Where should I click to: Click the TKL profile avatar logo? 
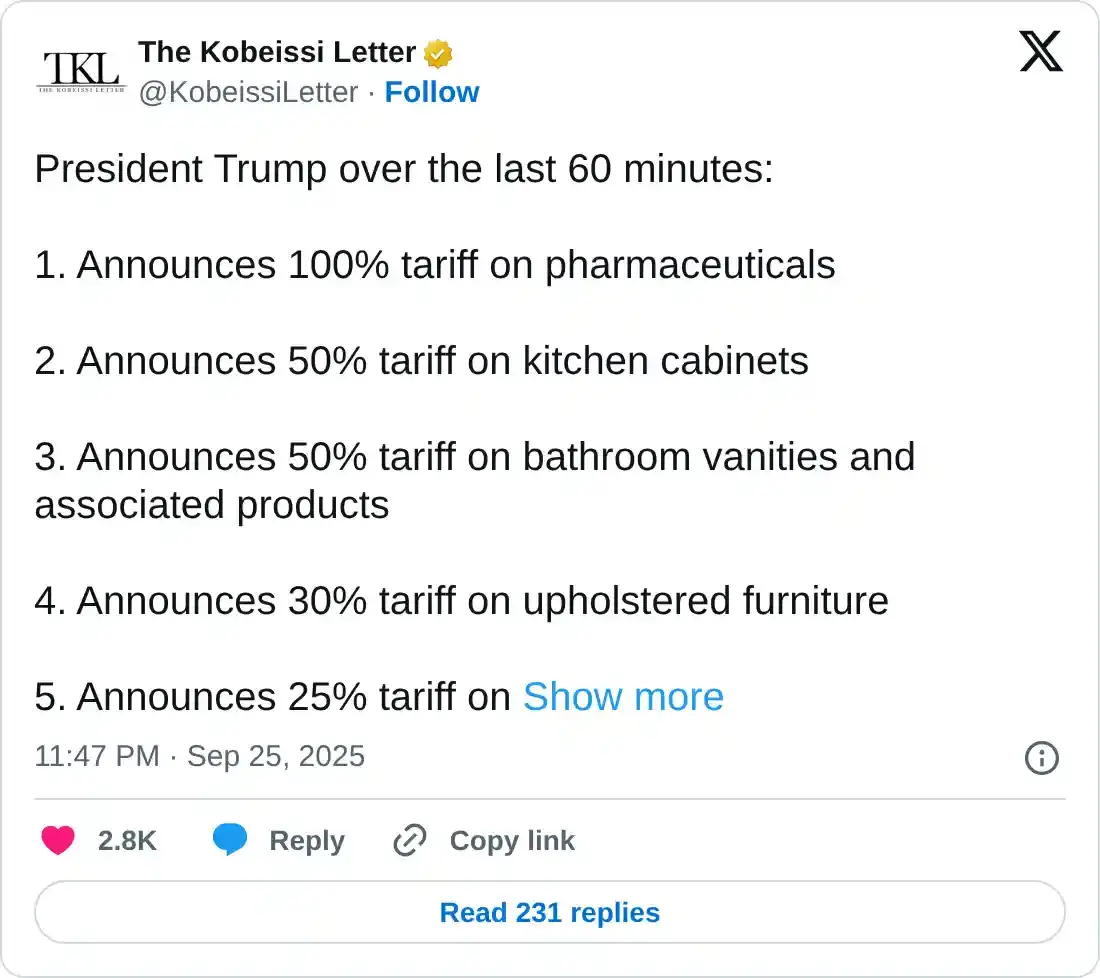click(x=80, y=71)
